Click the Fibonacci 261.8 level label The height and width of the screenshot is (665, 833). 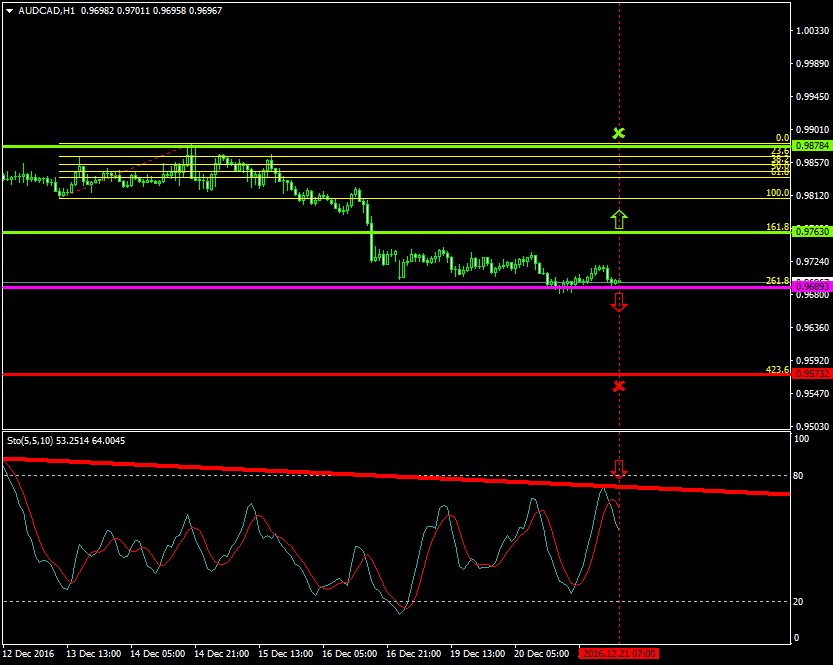pyautogui.click(x=778, y=281)
